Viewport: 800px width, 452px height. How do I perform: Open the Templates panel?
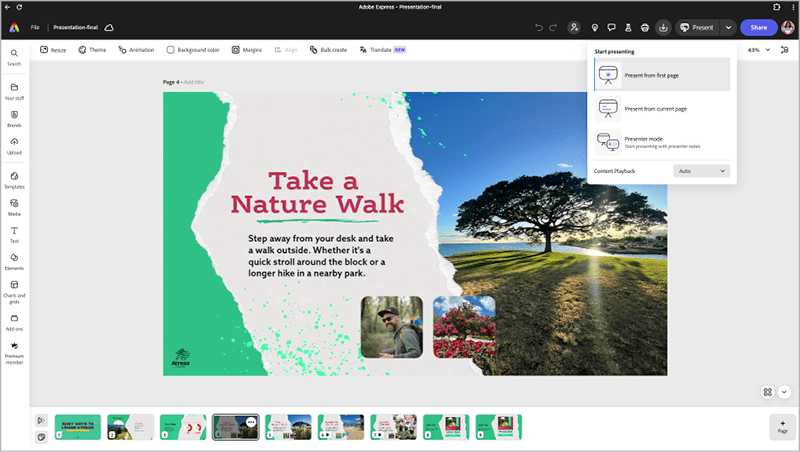coord(14,180)
